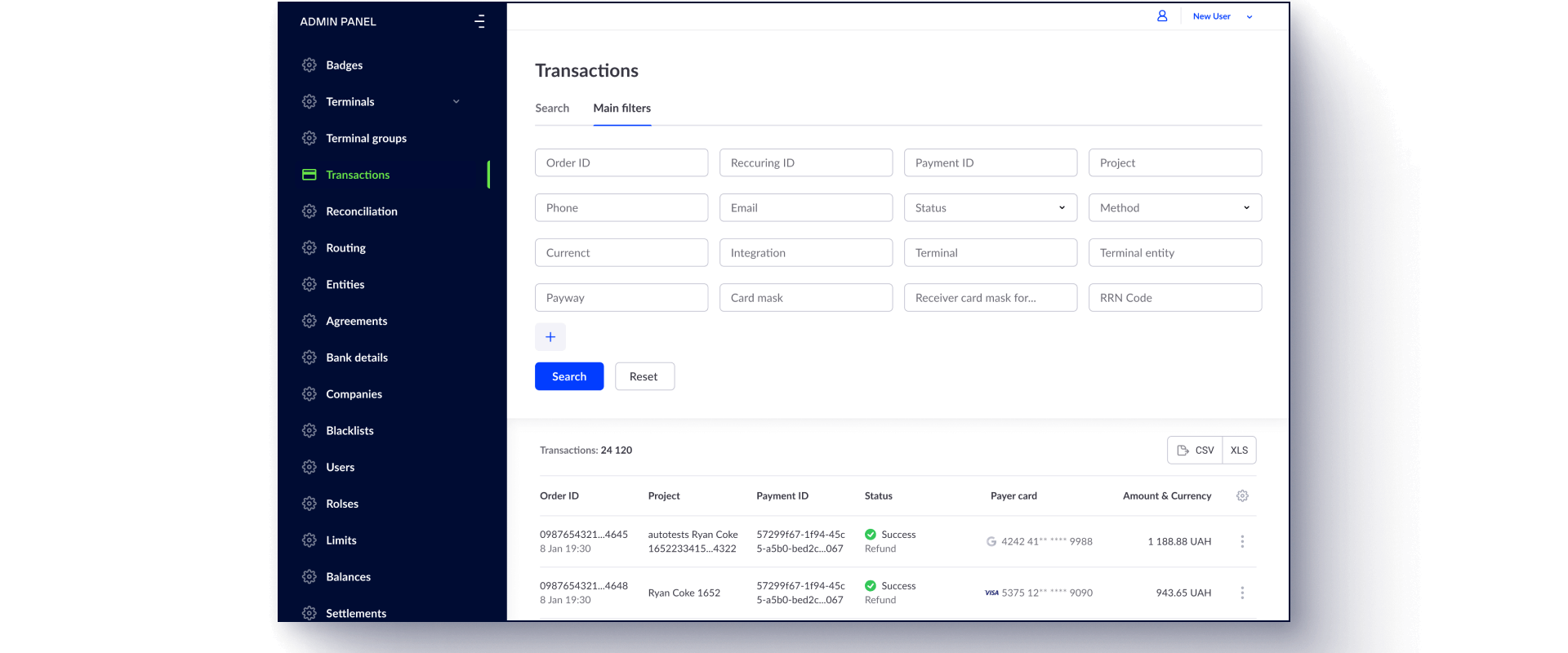Click the Google icon on card 4242 41

coord(991,542)
